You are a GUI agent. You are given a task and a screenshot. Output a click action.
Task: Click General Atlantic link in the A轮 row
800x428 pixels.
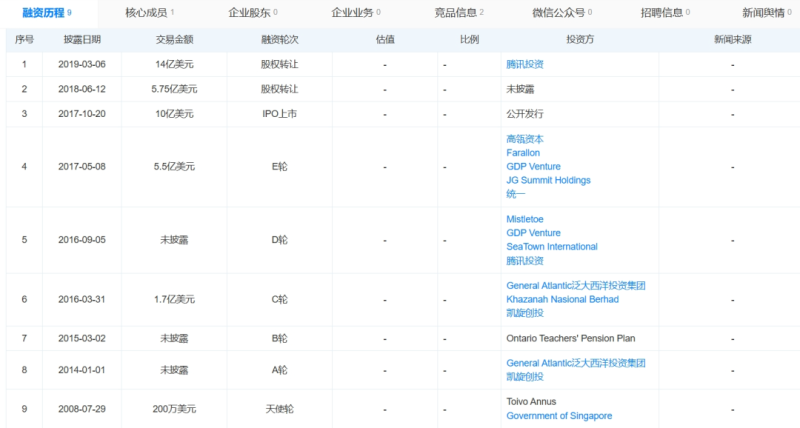[575, 363]
